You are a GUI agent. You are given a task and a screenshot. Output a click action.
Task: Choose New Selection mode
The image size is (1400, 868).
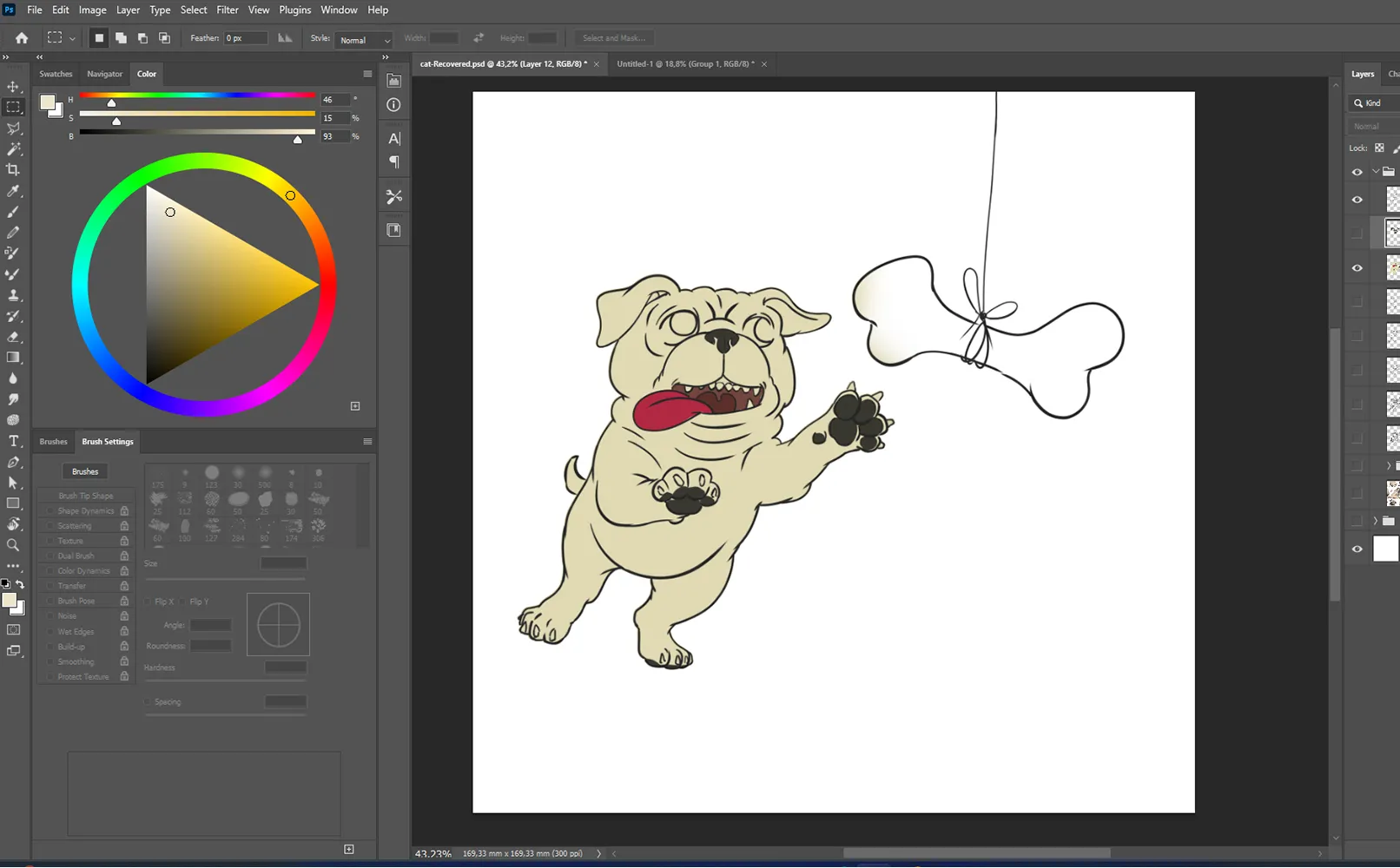[x=99, y=38]
